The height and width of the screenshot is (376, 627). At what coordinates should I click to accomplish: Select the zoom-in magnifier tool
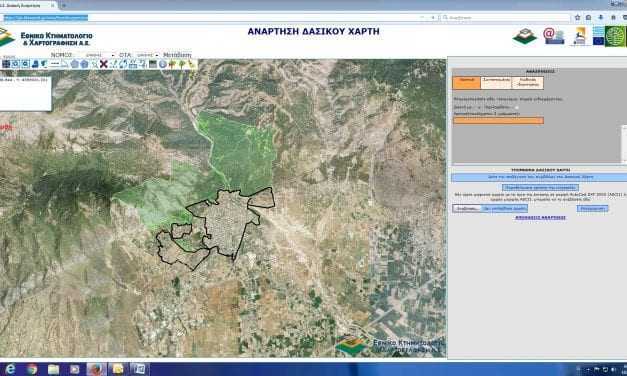coord(15,64)
